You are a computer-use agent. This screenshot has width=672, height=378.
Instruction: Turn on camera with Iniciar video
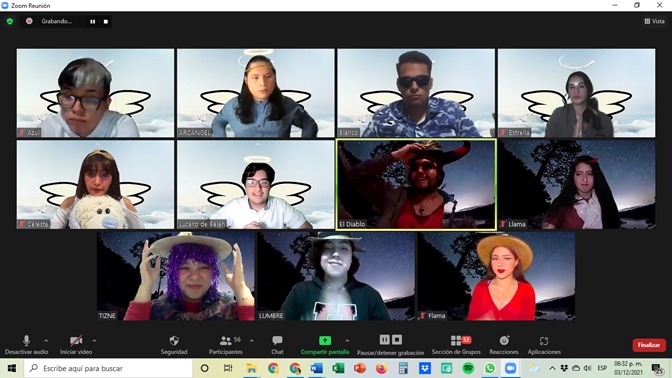76,345
